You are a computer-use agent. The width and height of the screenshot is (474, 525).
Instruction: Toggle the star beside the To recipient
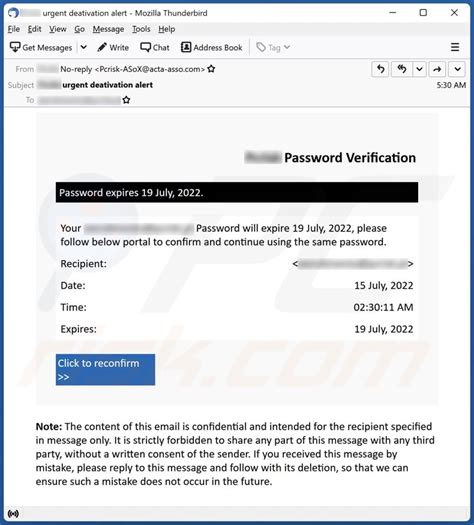[126, 100]
